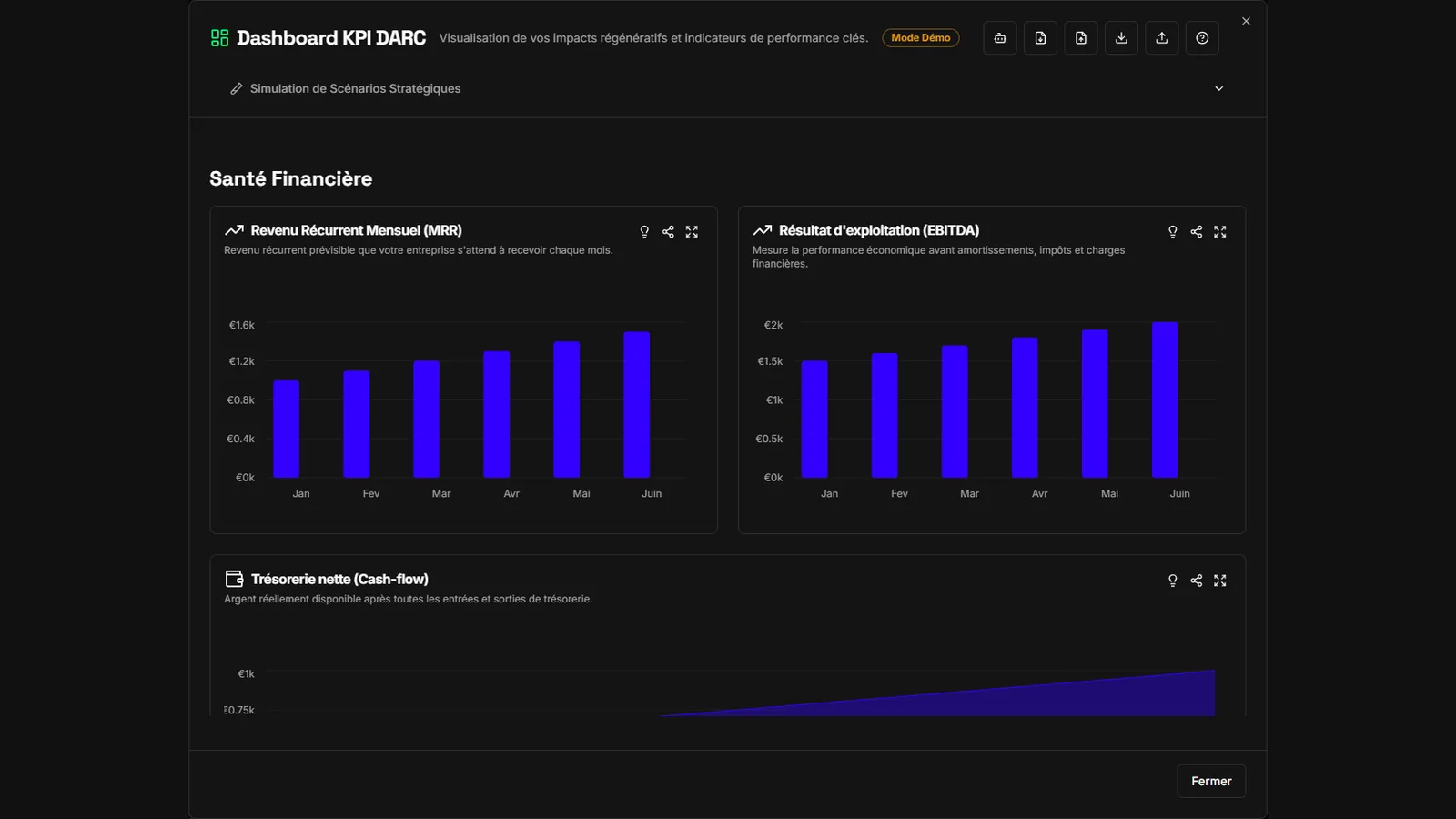1456x819 pixels.
Task: Open the robot assistant icon in header
Action: click(x=1000, y=38)
